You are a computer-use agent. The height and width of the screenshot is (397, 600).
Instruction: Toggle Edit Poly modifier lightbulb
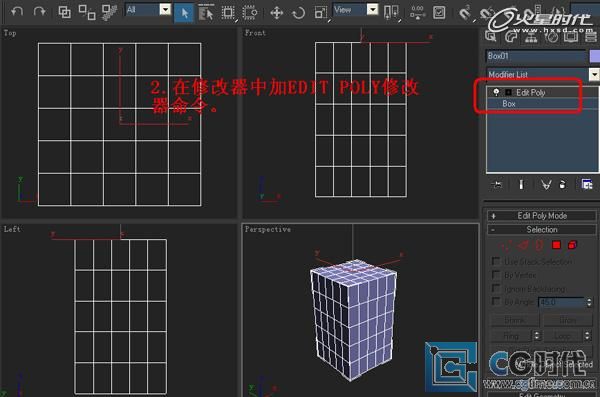coord(496,92)
